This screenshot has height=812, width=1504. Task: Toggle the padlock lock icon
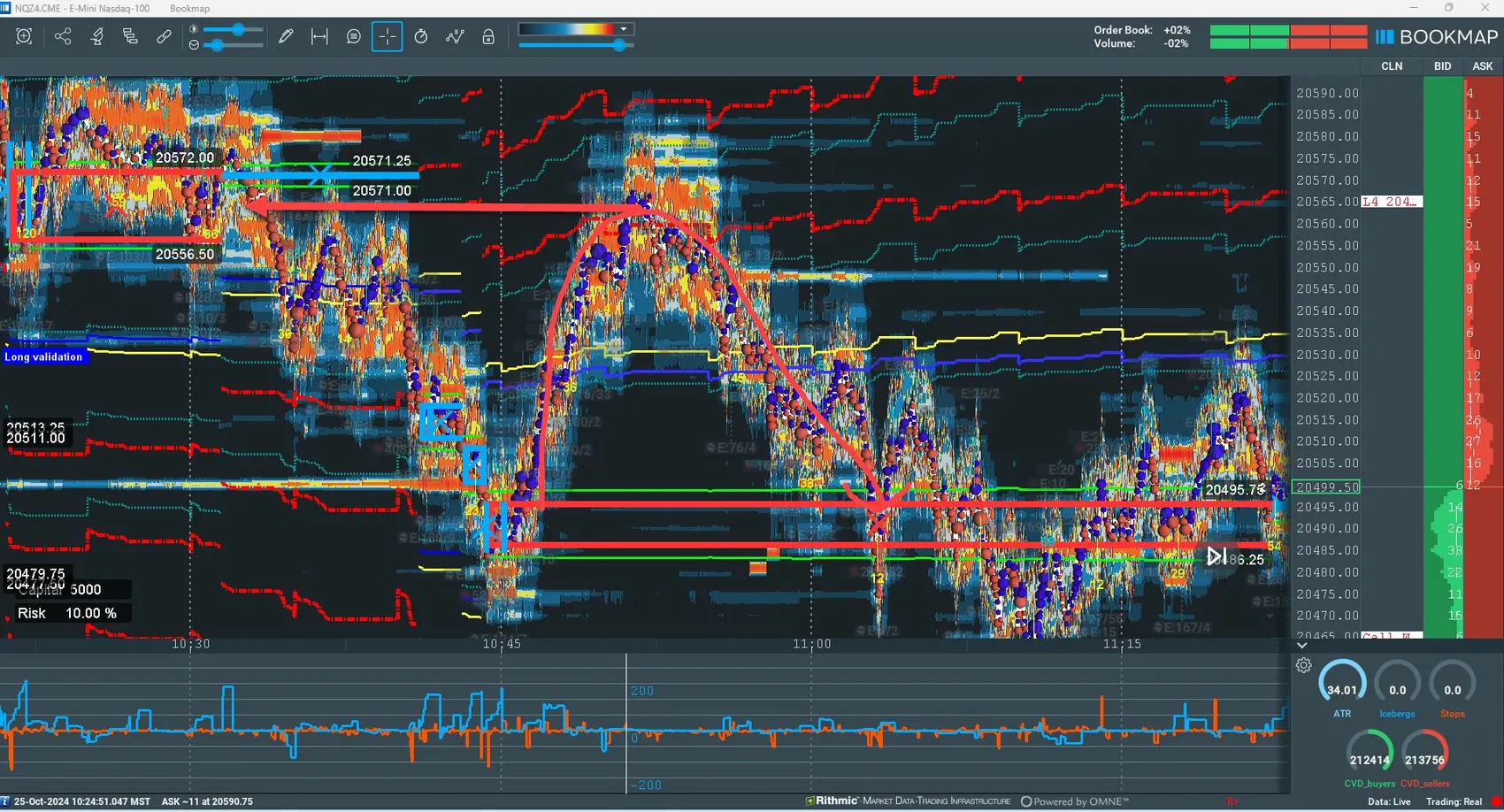(488, 36)
